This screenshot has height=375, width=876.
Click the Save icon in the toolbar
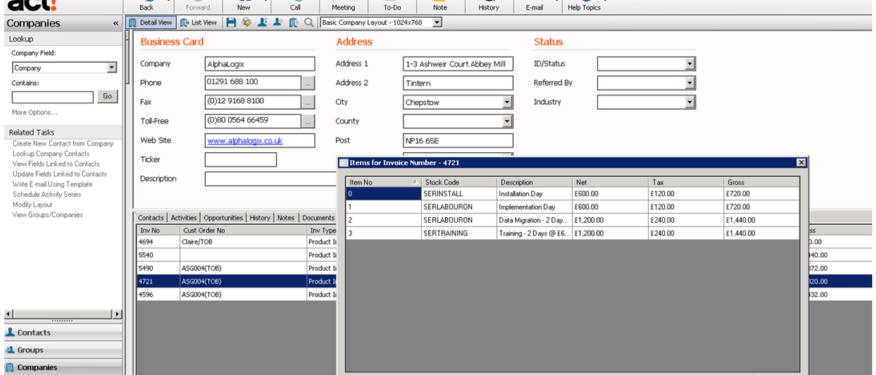pyautogui.click(x=231, y=23)
